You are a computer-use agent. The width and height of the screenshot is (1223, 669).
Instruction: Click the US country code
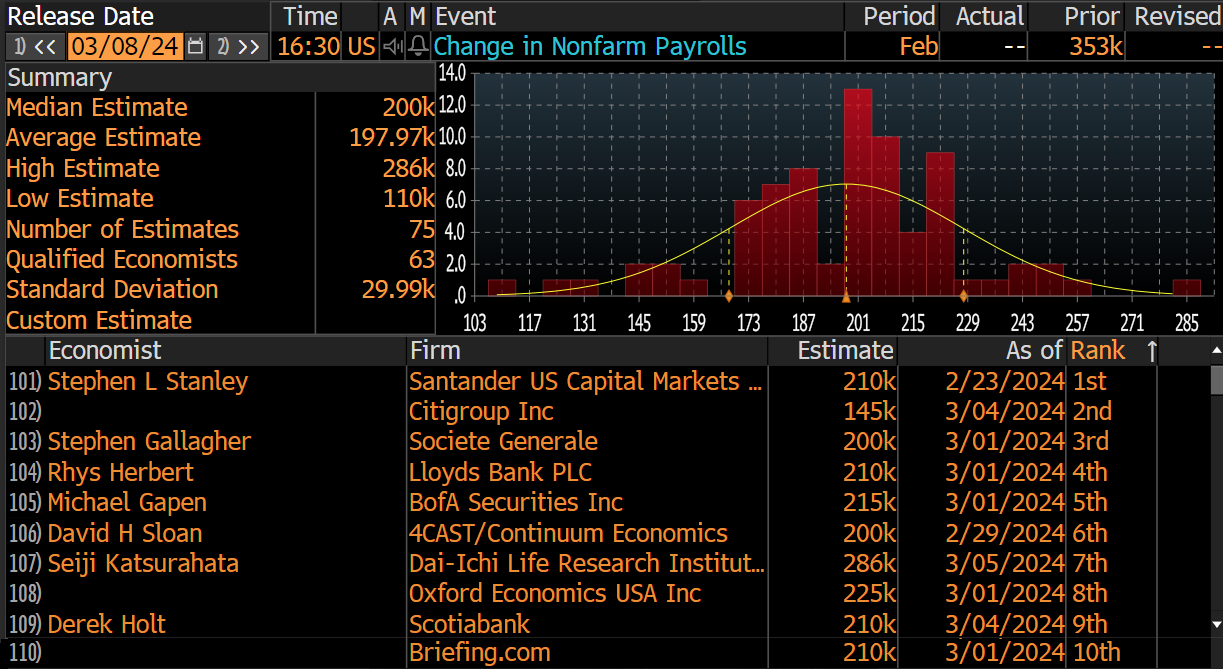(x=361, y=47)
